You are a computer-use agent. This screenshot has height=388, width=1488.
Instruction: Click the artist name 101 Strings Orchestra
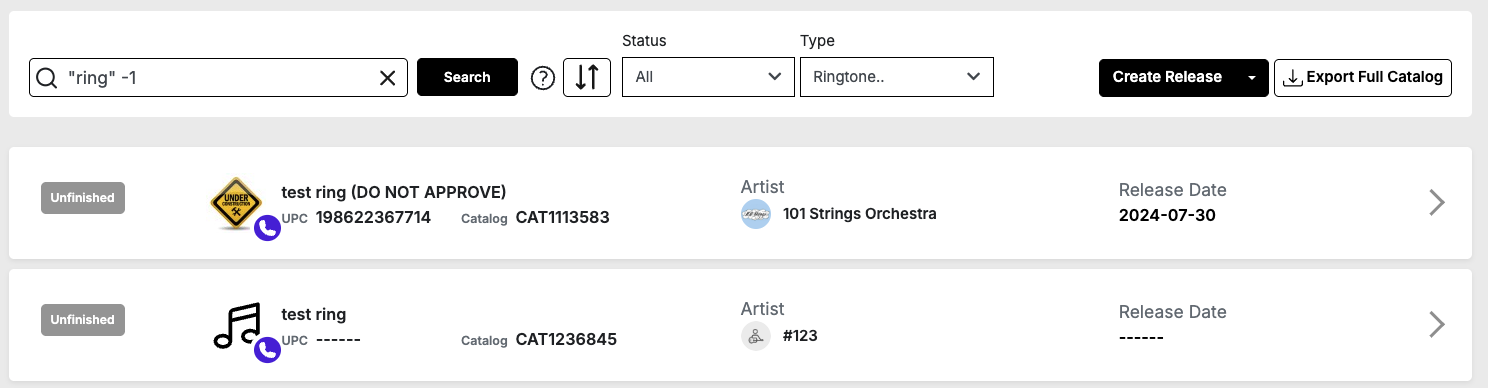click(860, 214)
